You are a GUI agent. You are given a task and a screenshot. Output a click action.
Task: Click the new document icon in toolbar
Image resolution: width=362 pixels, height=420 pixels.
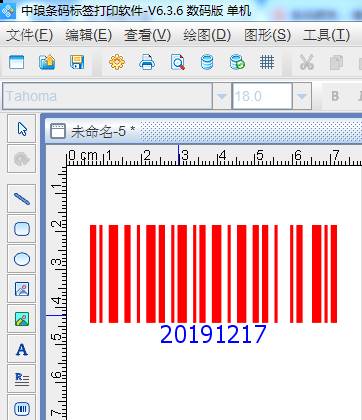coord(17,62)
